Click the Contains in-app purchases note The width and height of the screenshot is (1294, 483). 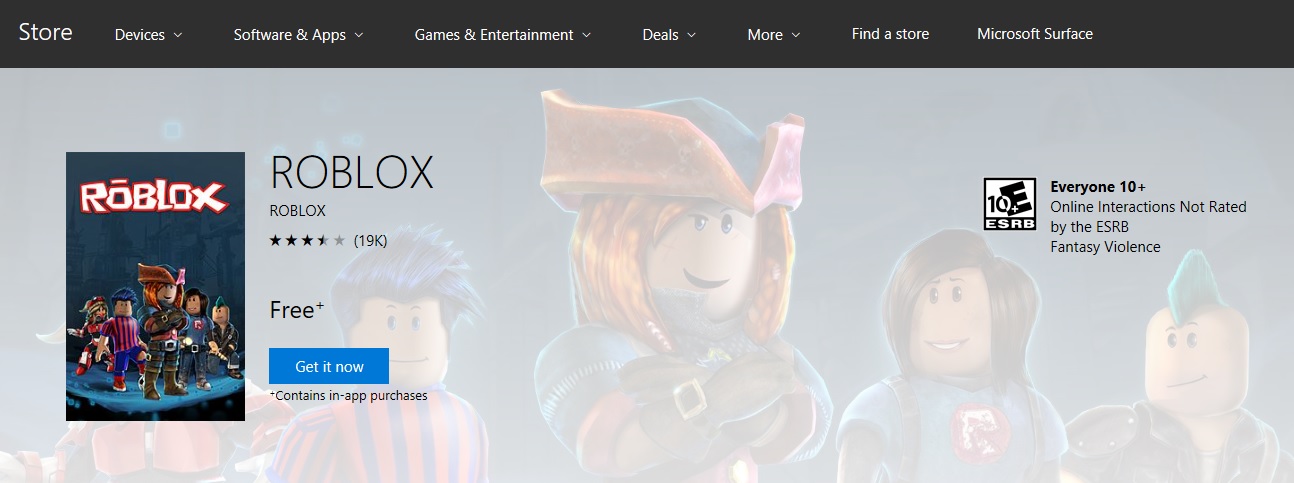coord(349,396)
